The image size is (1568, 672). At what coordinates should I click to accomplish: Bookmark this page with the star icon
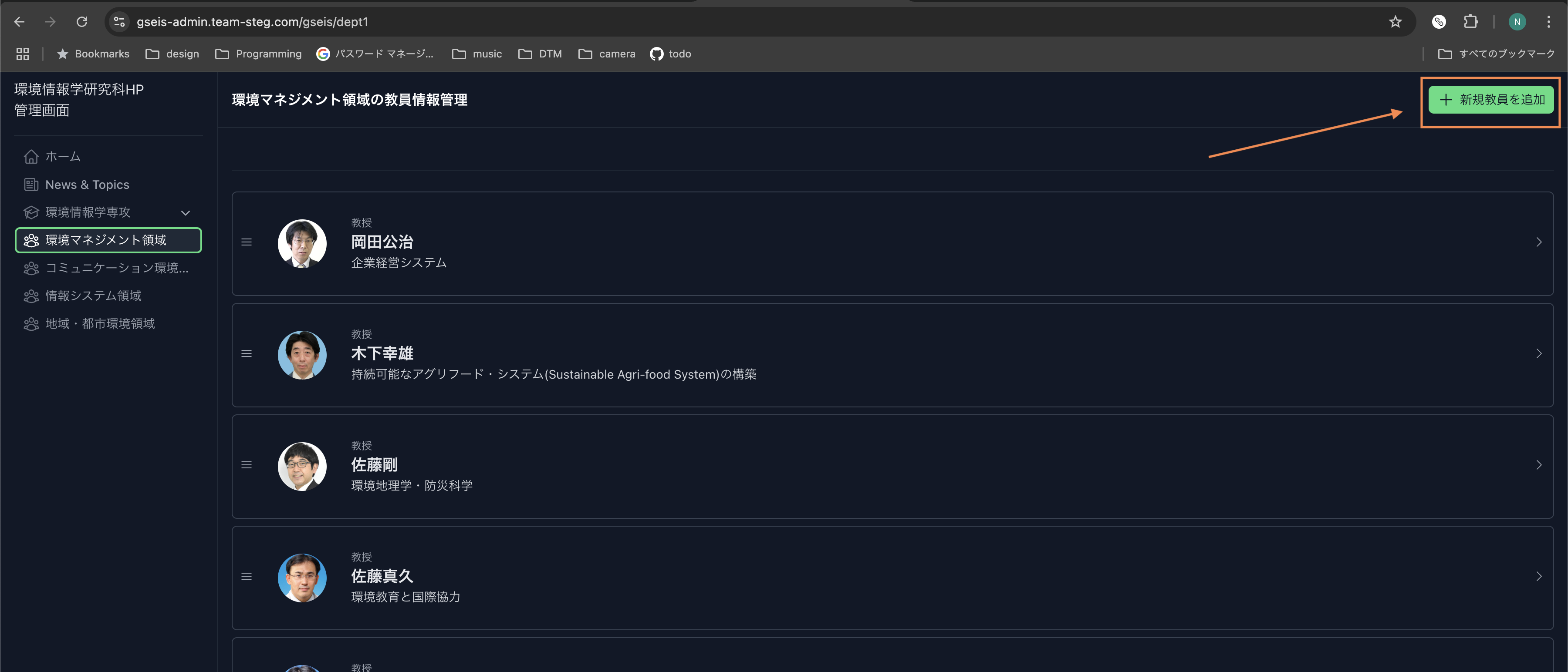coord(1395,22)
